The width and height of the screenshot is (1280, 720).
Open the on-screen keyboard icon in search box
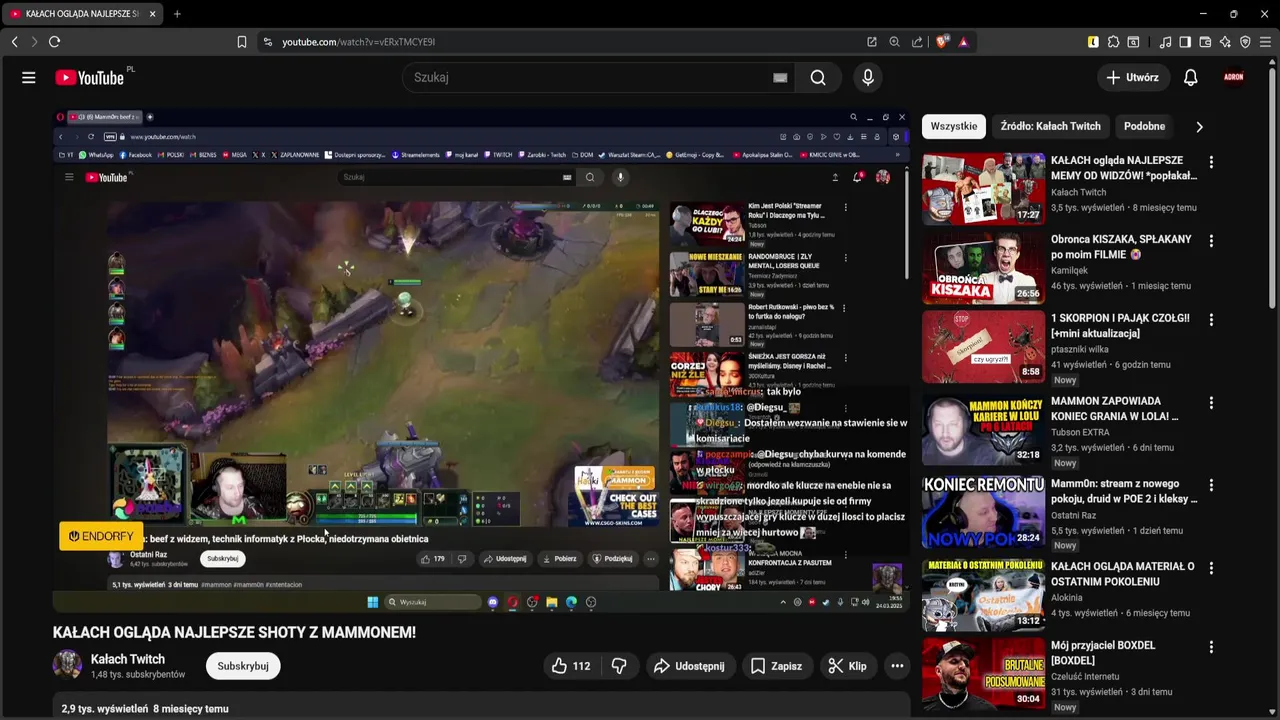(780, 78)
